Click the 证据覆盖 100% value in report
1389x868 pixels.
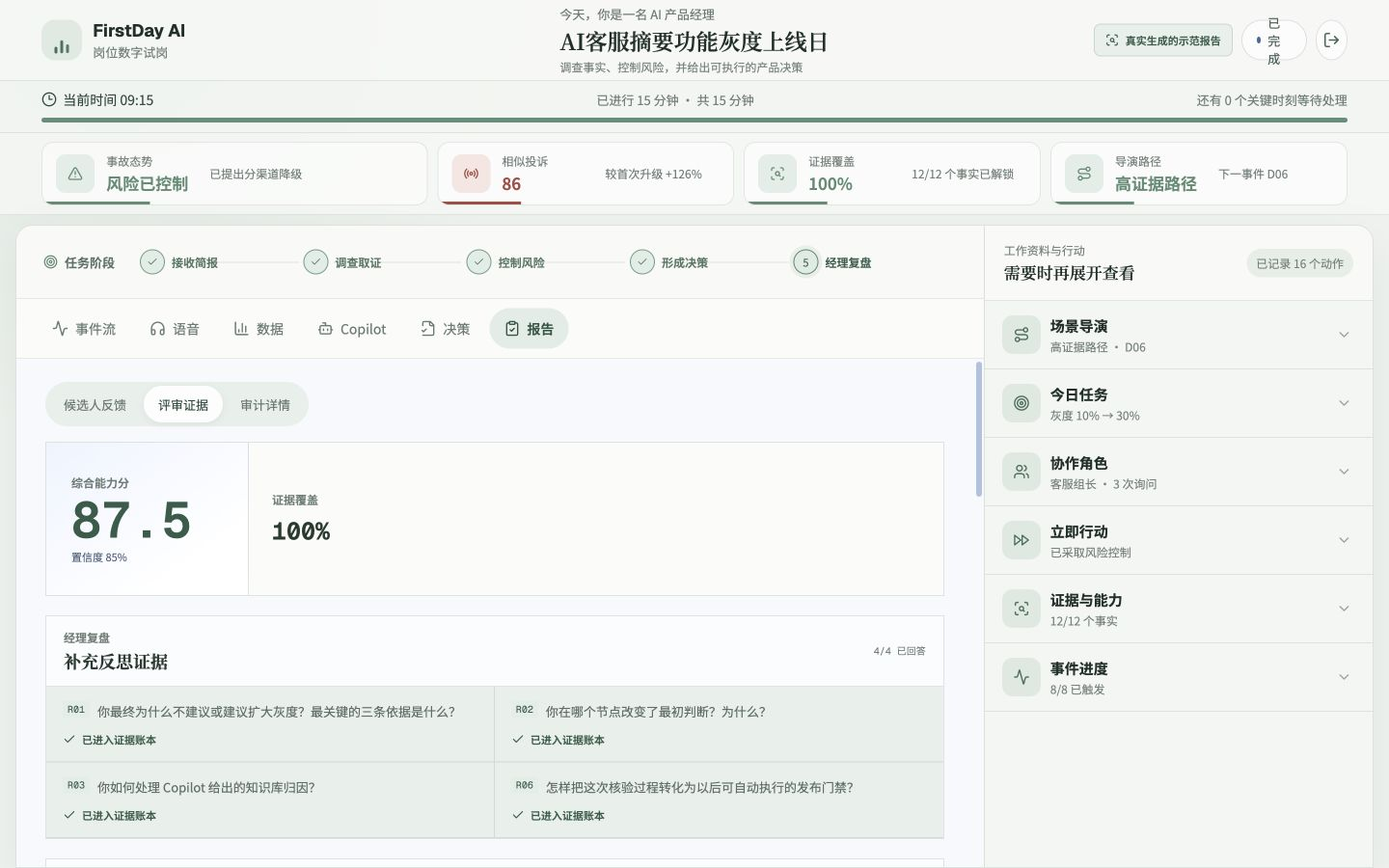301,531
